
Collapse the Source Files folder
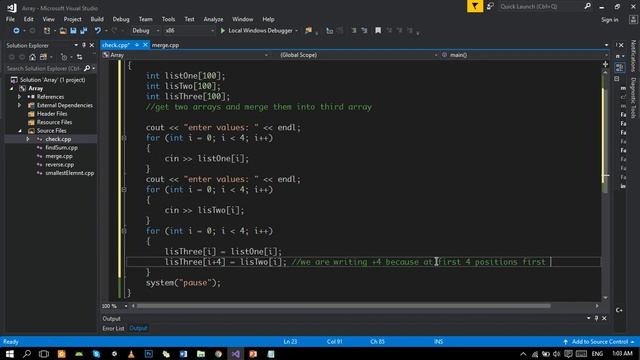pyautogui.click(x=20, y=131)
